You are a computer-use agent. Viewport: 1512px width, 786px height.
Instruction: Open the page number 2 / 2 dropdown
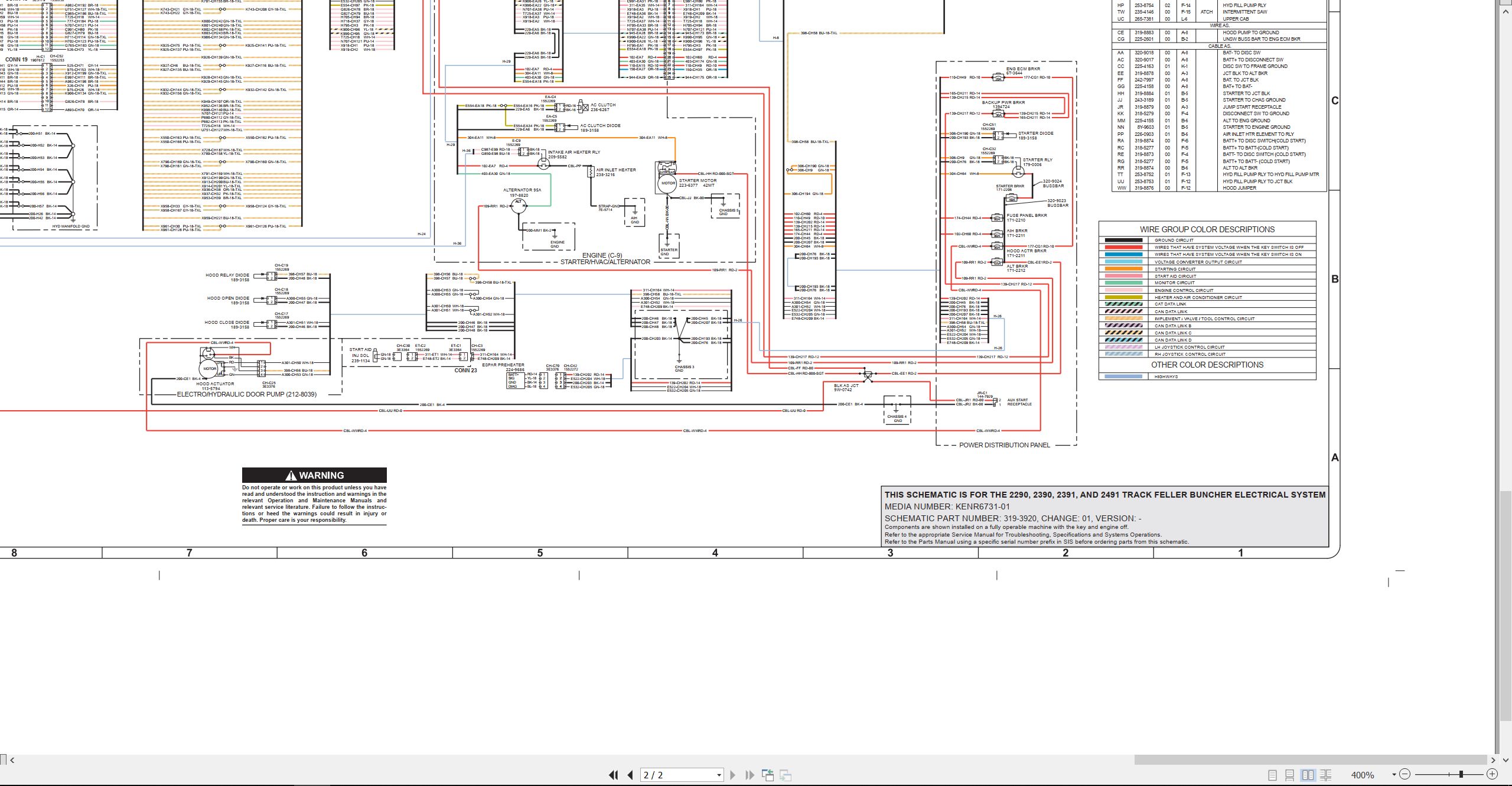(719, 775)
